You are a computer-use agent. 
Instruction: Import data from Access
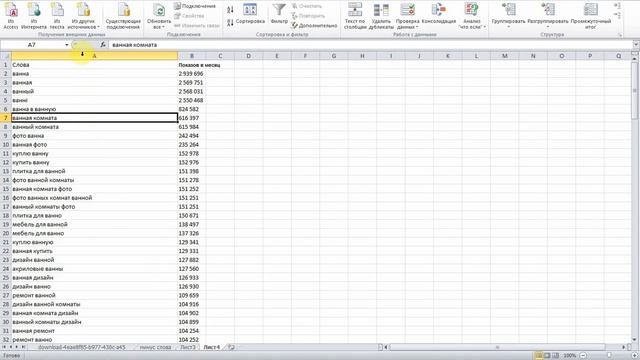tap(11, 16)
